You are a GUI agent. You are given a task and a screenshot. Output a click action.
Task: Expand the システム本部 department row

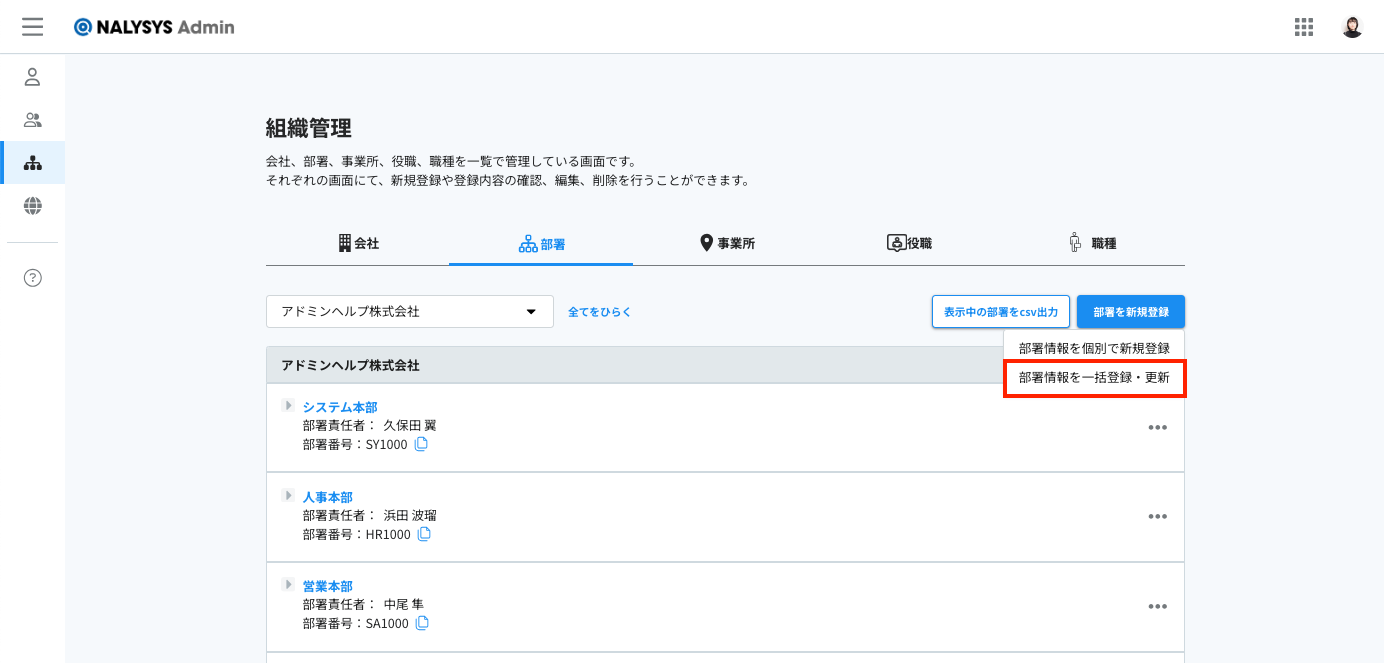click(x=288, y=406)
